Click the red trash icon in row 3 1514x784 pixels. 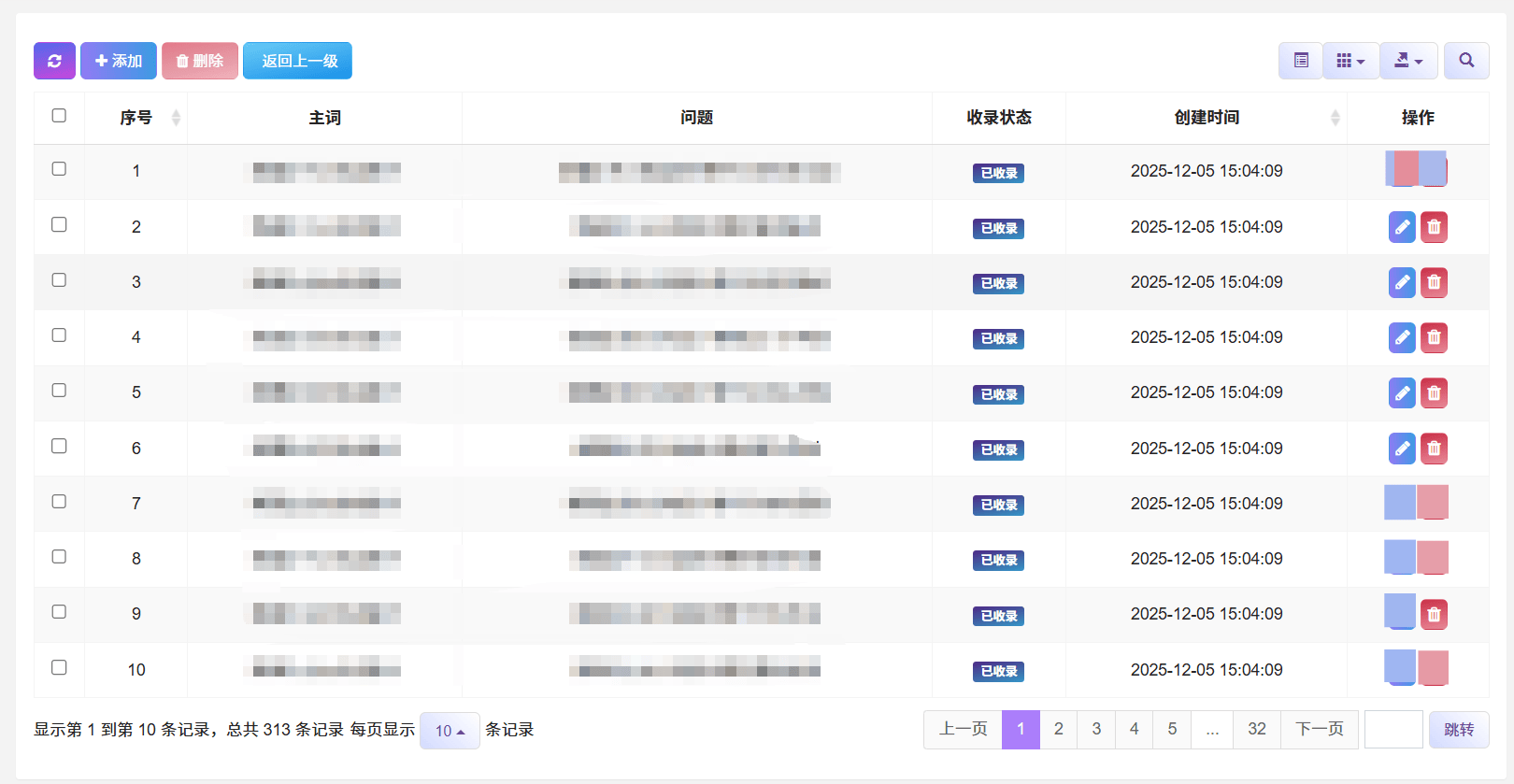(x=1434, y=282)
